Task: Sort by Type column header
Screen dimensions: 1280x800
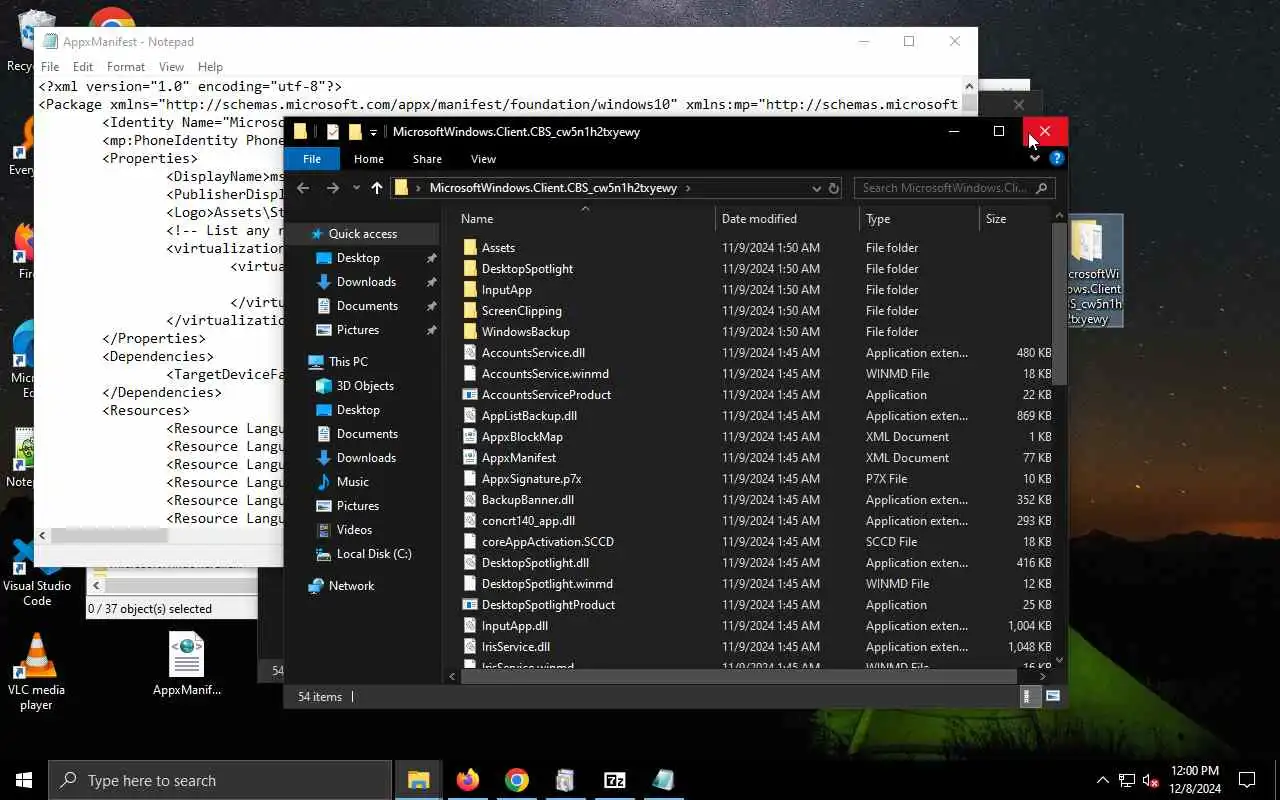Action: coord(919,219)
